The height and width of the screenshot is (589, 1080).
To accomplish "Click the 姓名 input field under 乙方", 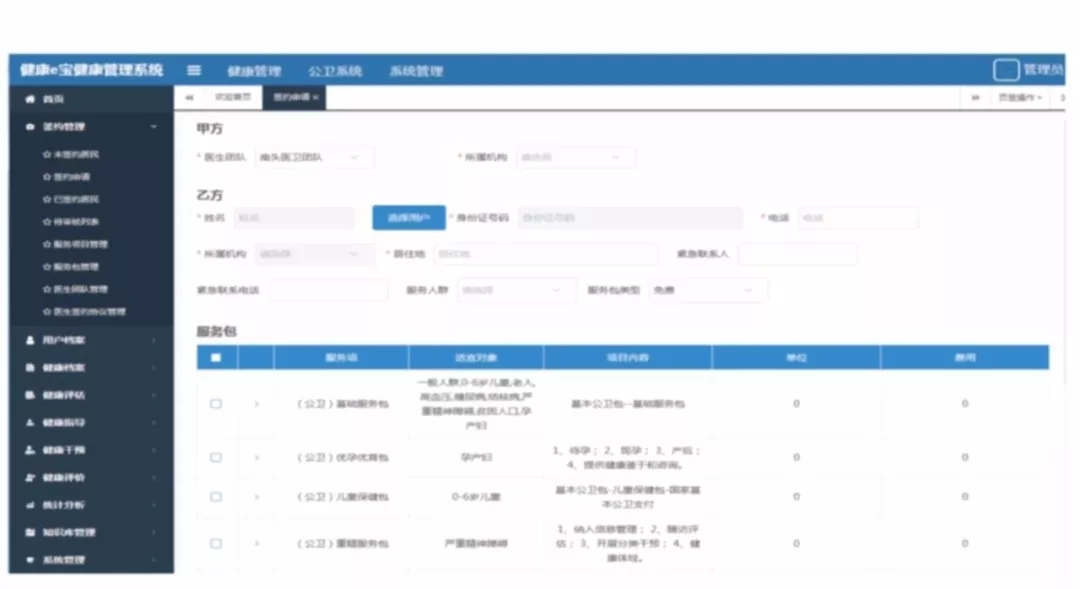I will click(x=293, y=217).
